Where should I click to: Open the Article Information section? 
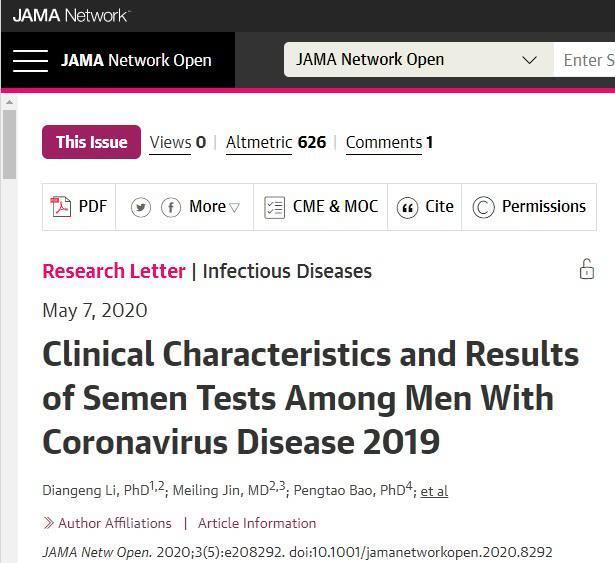point(257,523)
